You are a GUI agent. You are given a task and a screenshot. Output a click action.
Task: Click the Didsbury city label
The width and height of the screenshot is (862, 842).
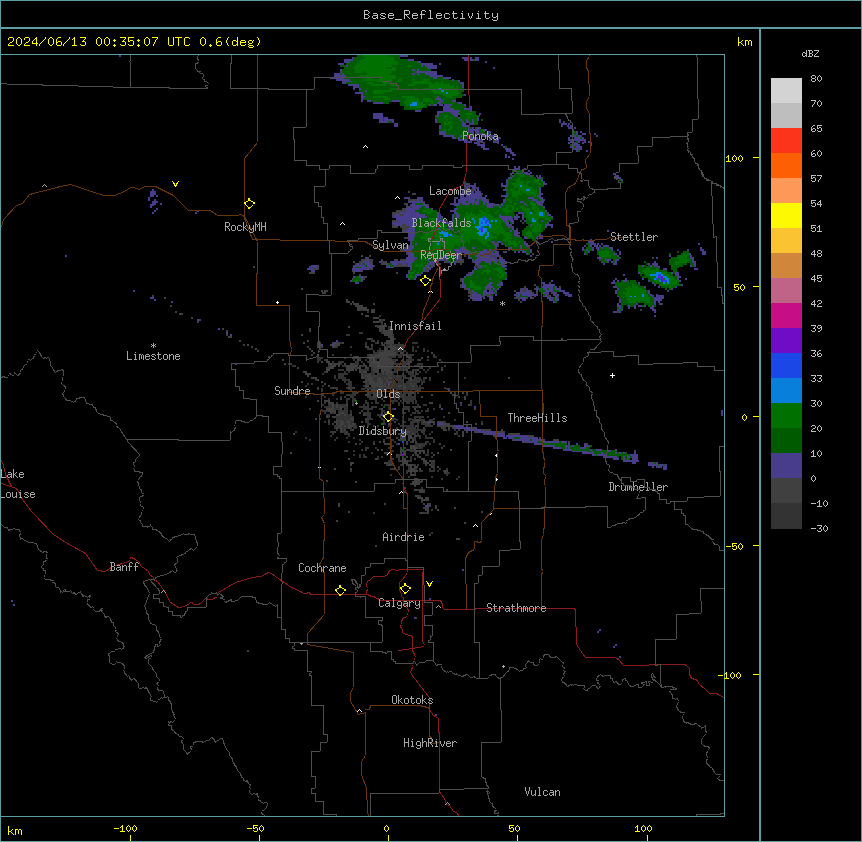(x=383, y=431)
